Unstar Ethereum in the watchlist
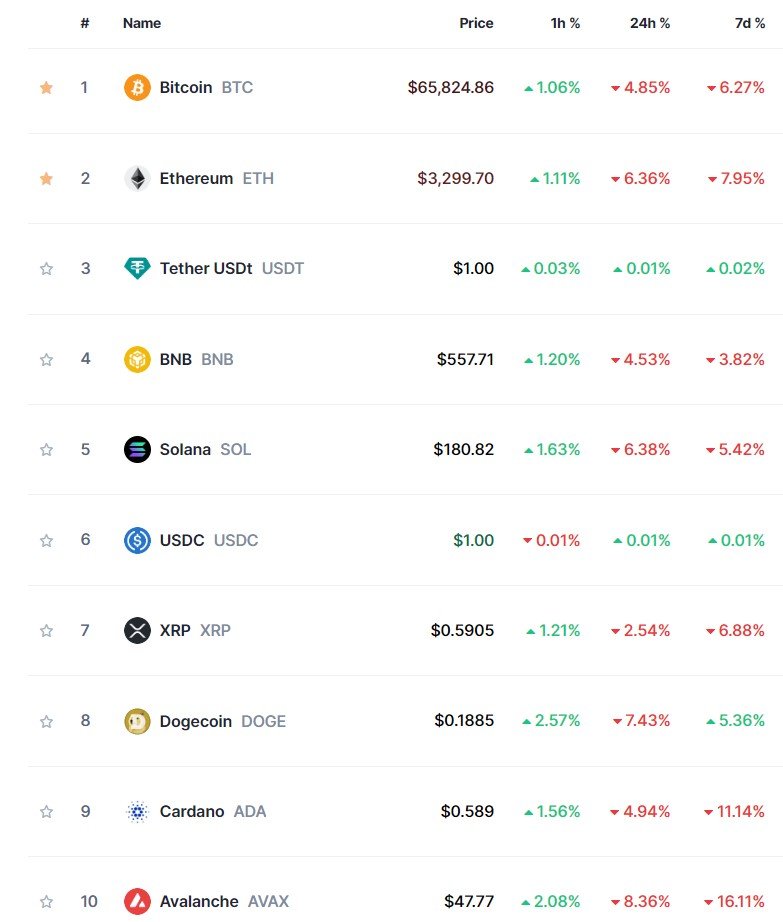Viewport: 783px width, 922px height. 46,178
